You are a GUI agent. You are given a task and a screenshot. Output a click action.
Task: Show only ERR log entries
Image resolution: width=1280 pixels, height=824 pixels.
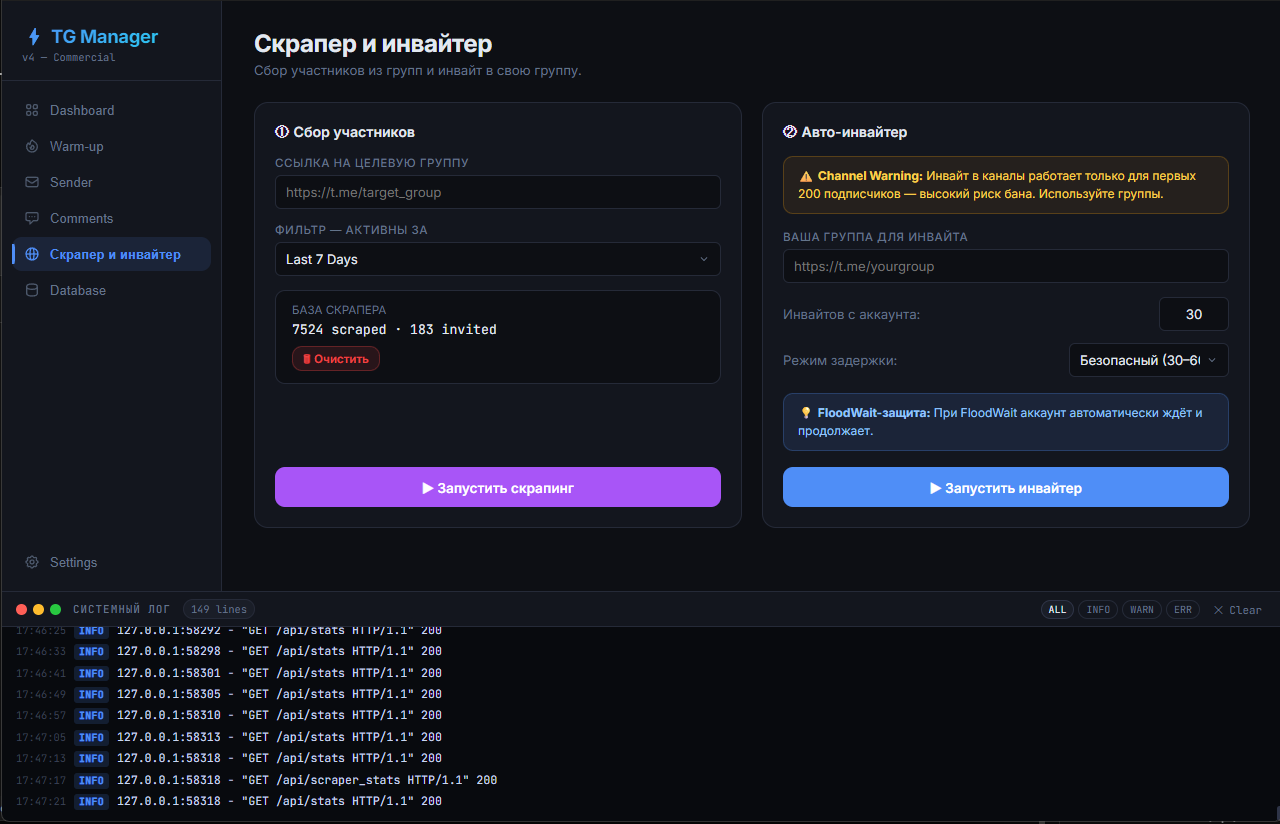click(1183, 609)
